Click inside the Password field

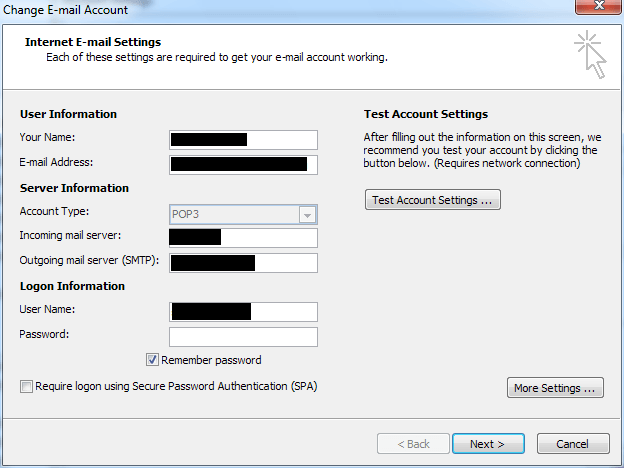coord(243,336)
